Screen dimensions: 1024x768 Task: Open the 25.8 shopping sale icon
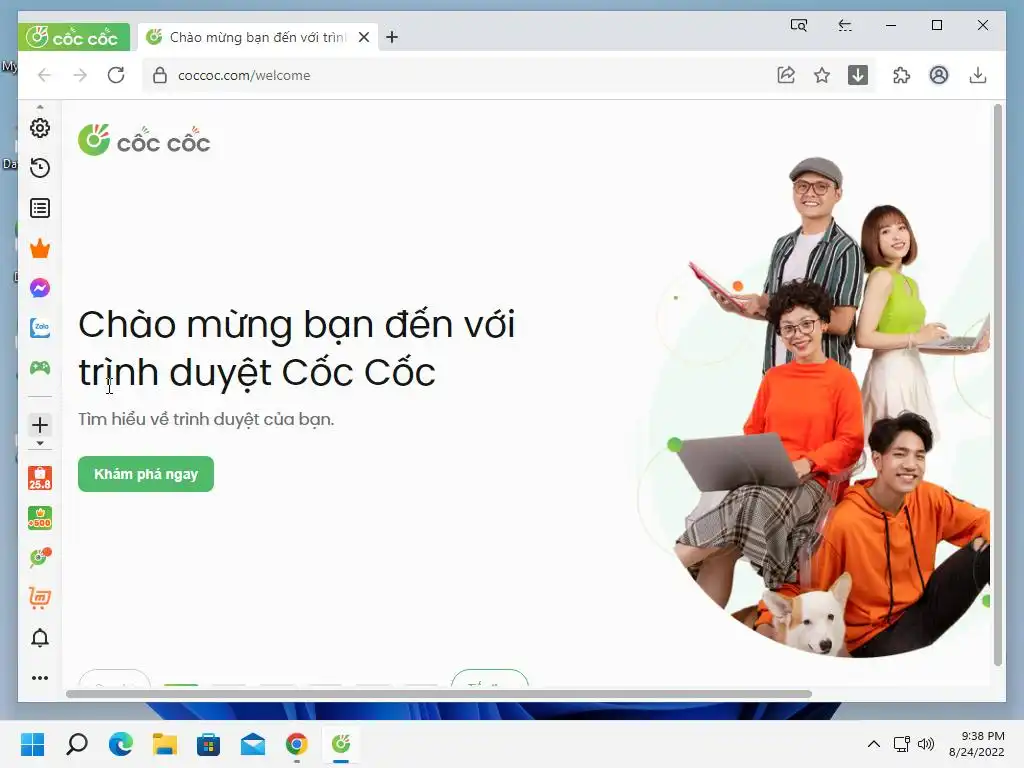coord(40,478)
